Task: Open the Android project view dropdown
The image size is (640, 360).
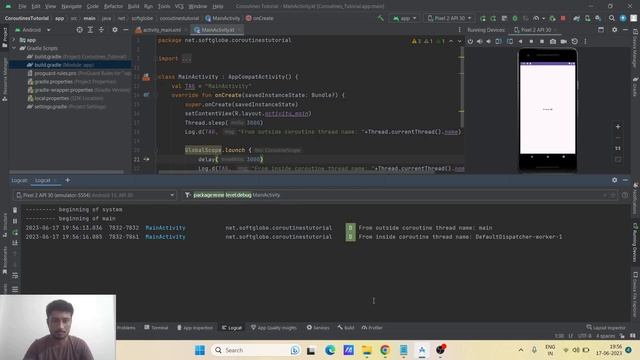Action: pos(33,30)
